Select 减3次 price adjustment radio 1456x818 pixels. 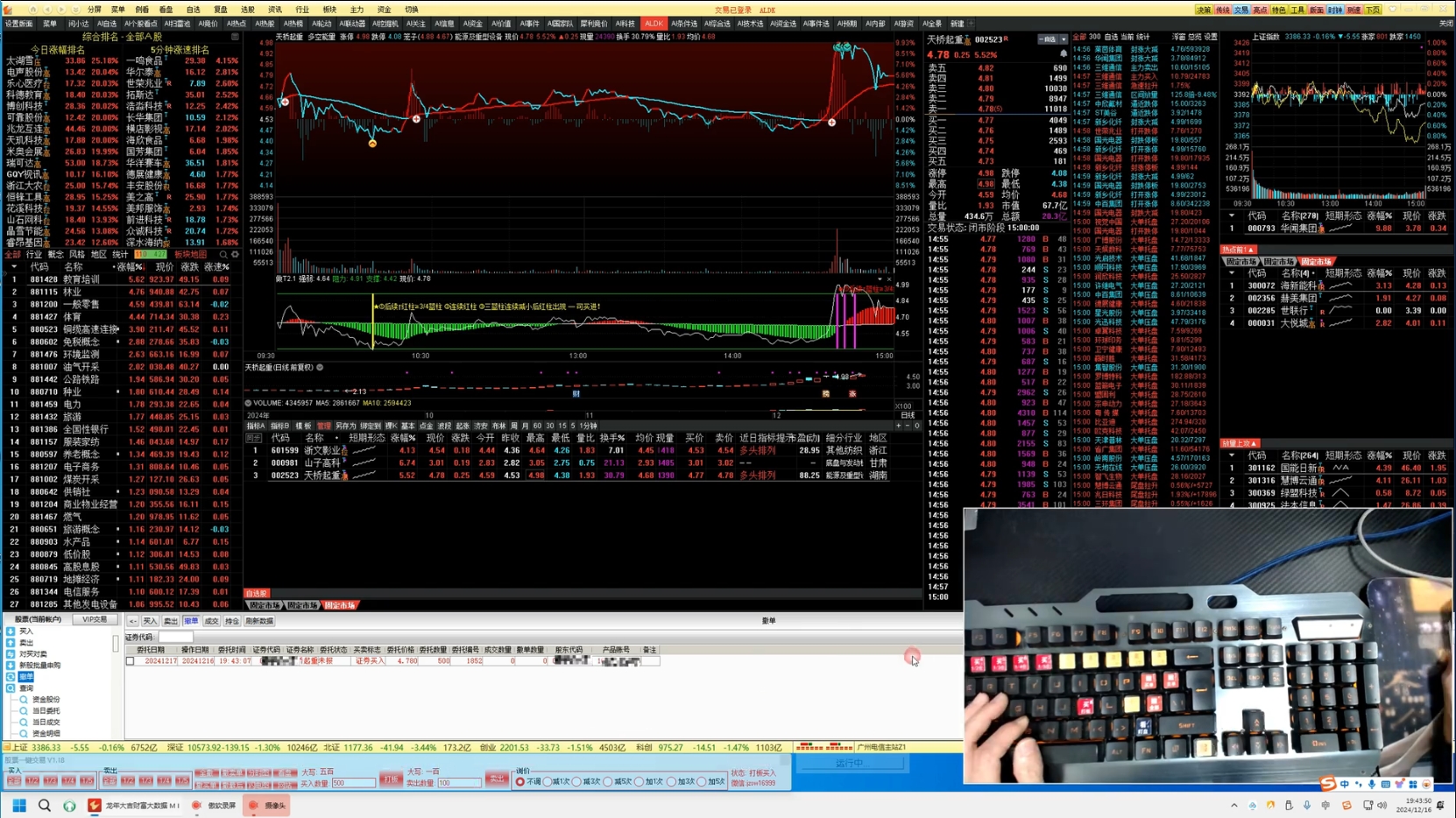pyautogui.click(x=576, y=781)
